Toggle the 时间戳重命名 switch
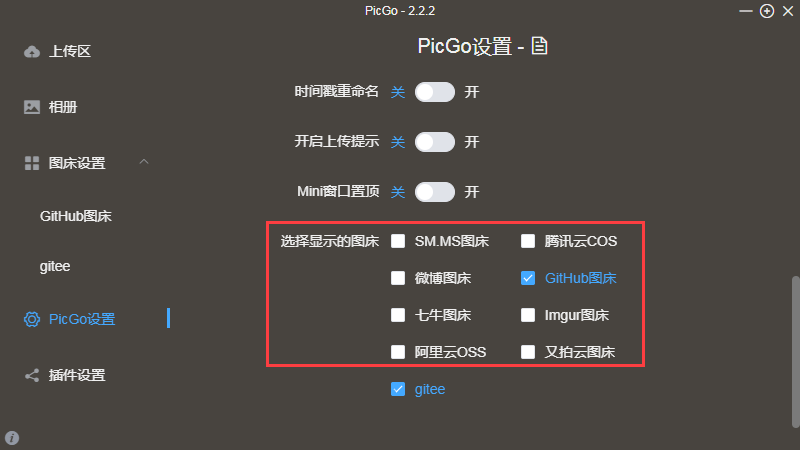800x450 pixels. tap(435, 92)
